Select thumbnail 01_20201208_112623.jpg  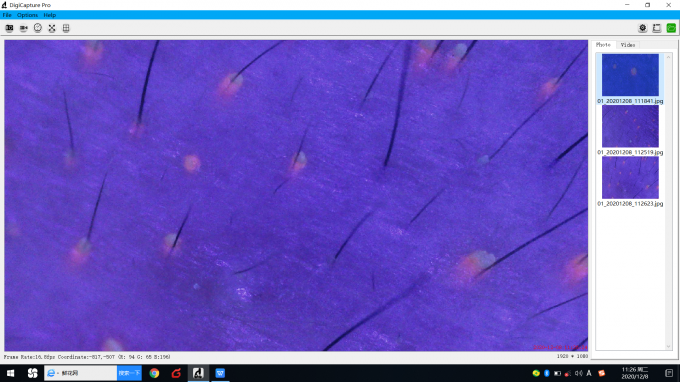pyautogui.click(x=630, y=177)
